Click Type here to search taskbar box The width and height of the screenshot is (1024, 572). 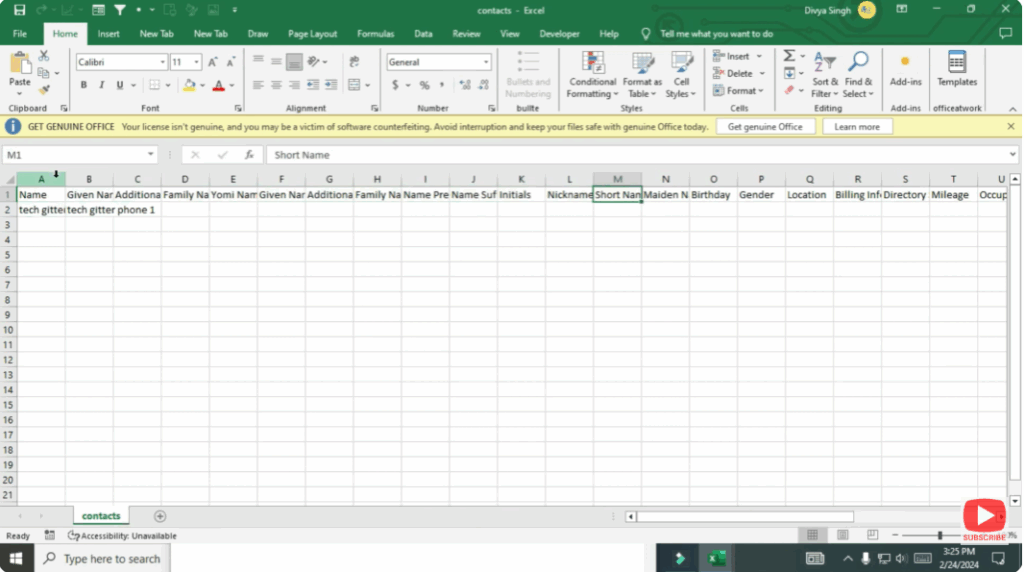pyautogui.click(x=103, y=558)
